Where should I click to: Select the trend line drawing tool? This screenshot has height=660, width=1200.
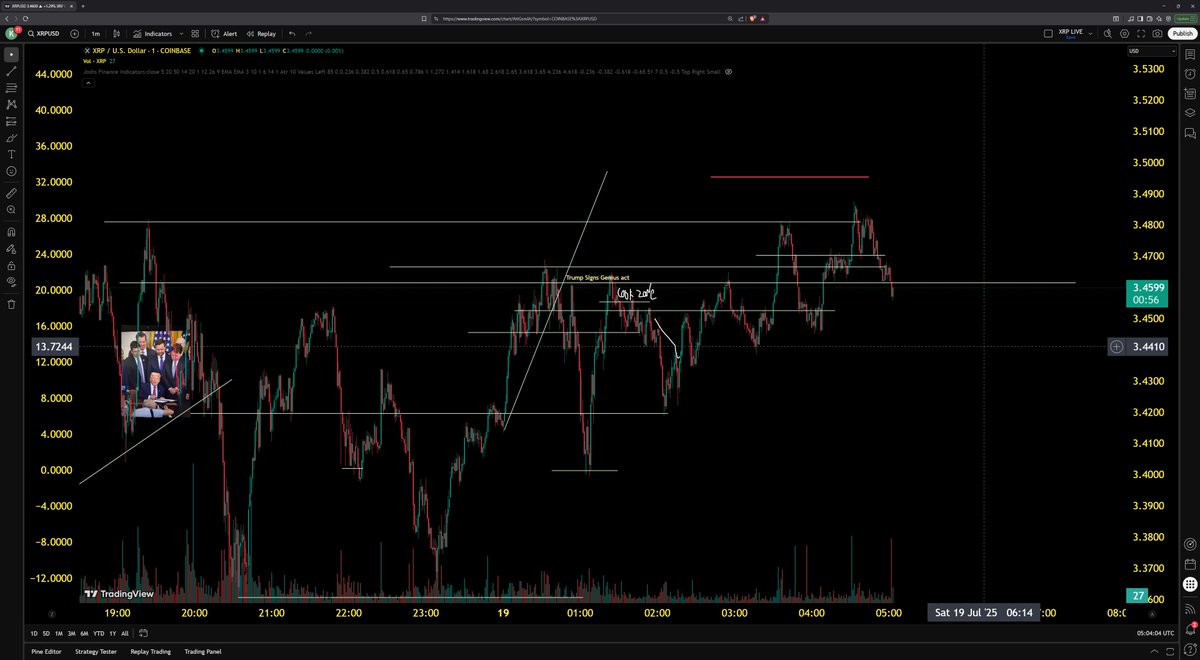[x=12, y=72]
